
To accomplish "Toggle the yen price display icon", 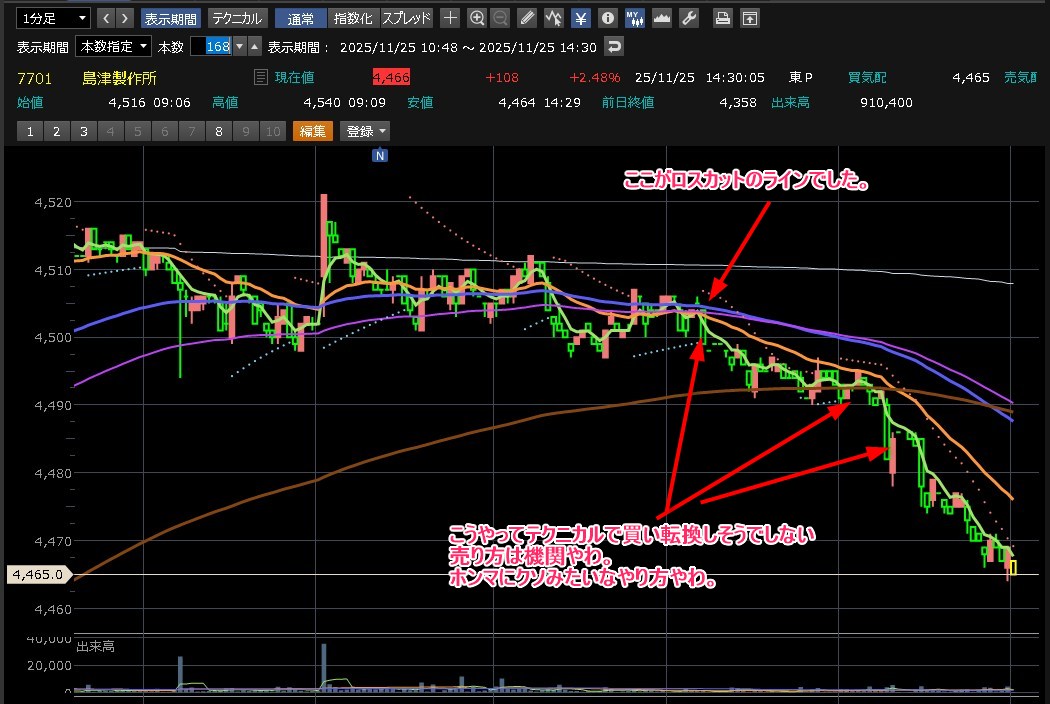I will [581, 18].
